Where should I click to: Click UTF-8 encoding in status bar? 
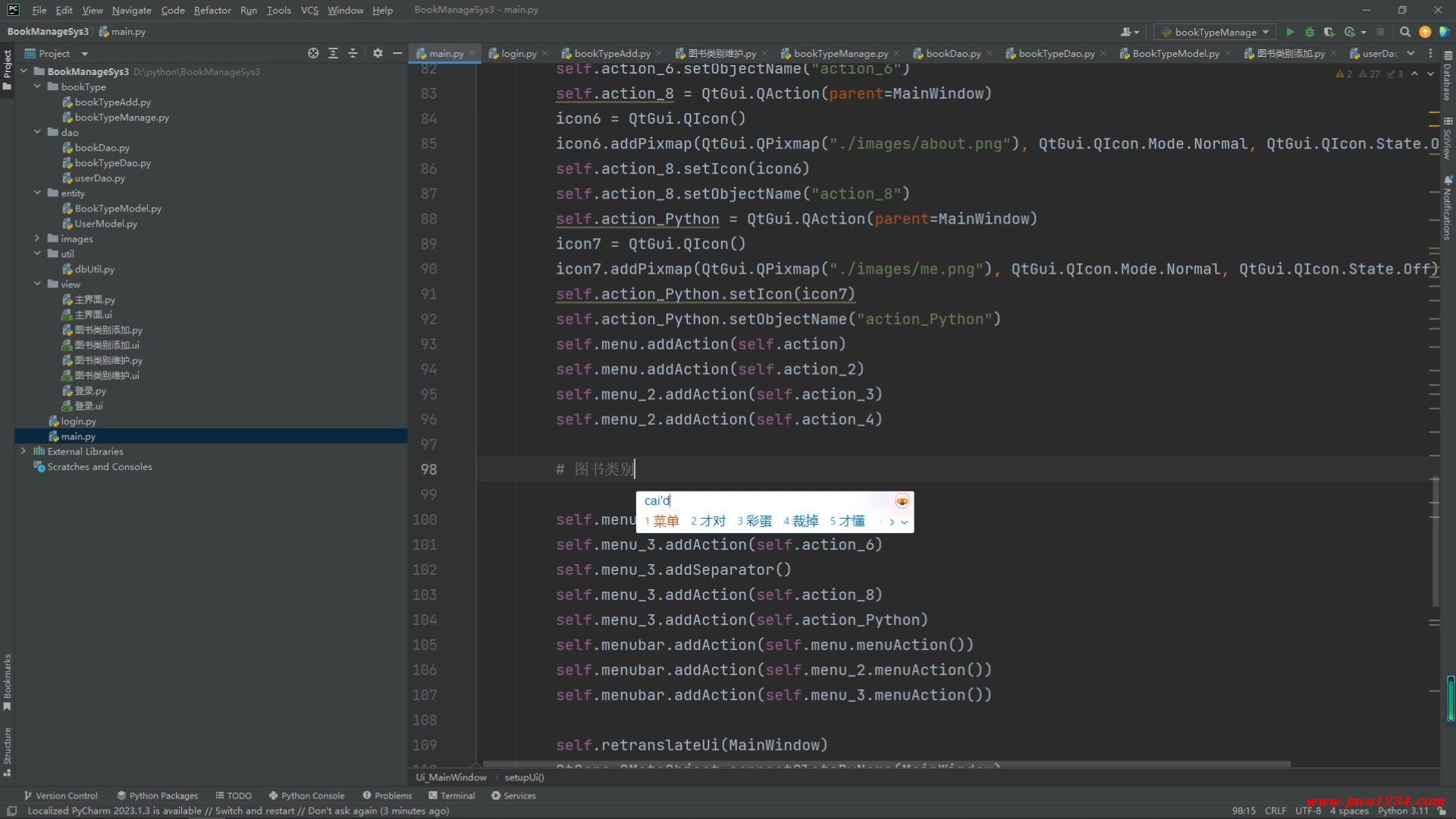coord(1308,811)
